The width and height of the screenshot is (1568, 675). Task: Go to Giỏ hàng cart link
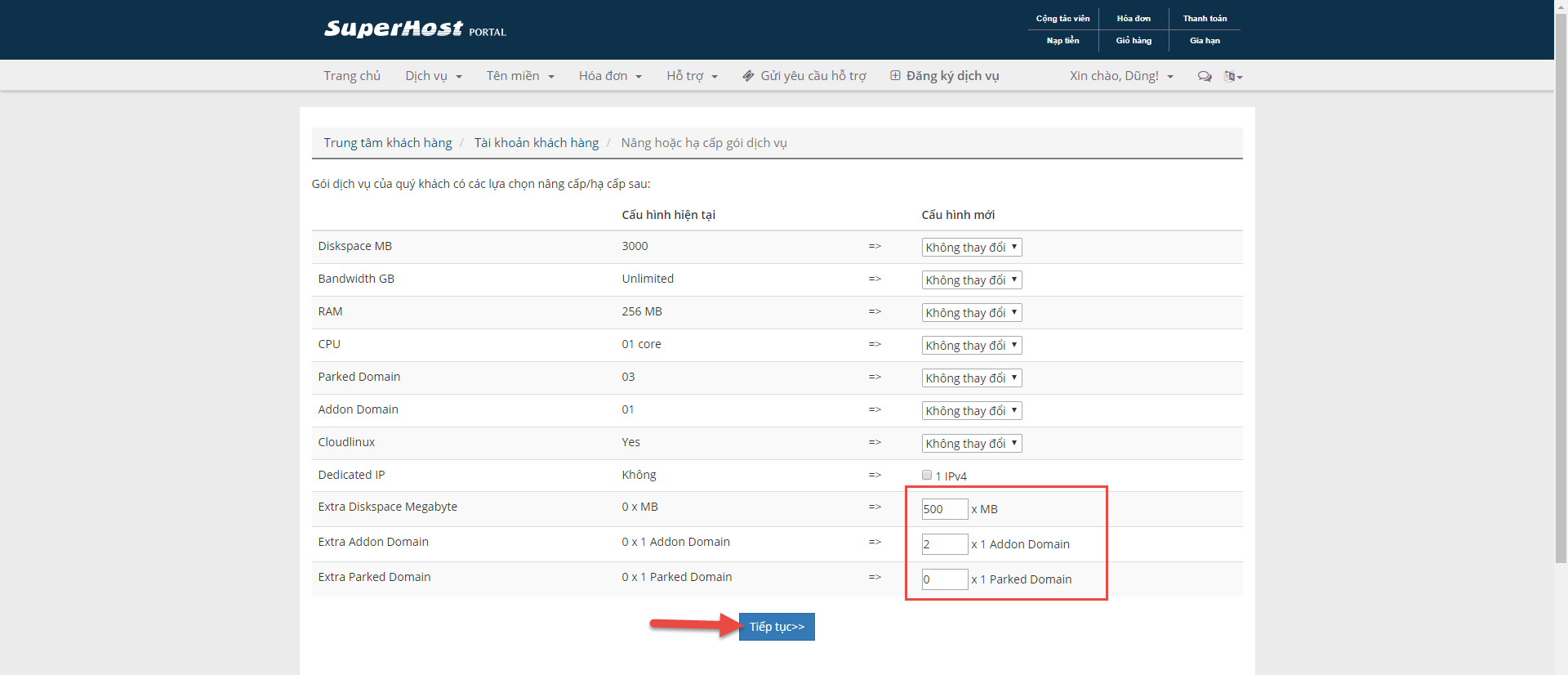point(1134,41)
